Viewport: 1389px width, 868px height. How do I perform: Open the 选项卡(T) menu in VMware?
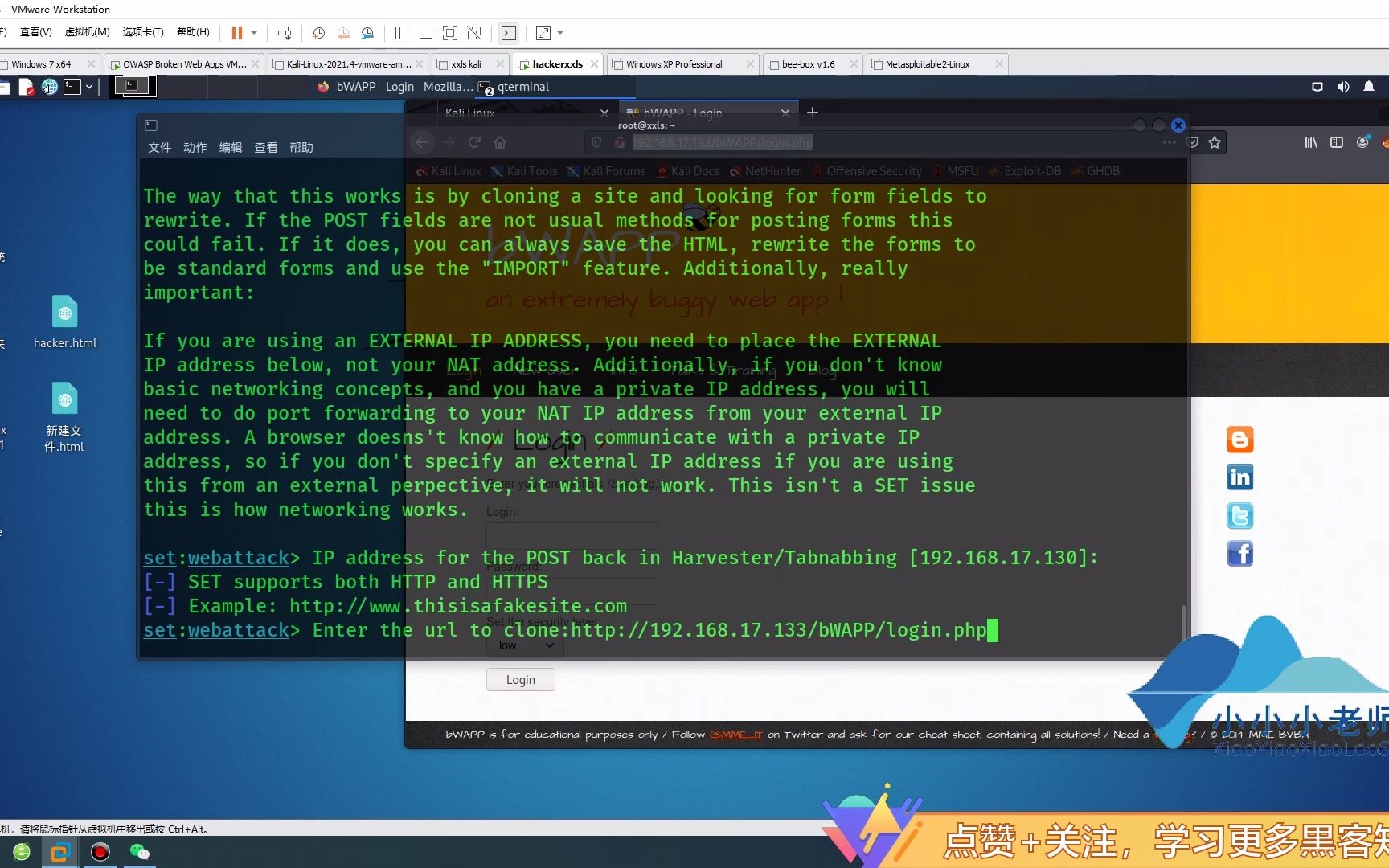click(x=143, y=32)
